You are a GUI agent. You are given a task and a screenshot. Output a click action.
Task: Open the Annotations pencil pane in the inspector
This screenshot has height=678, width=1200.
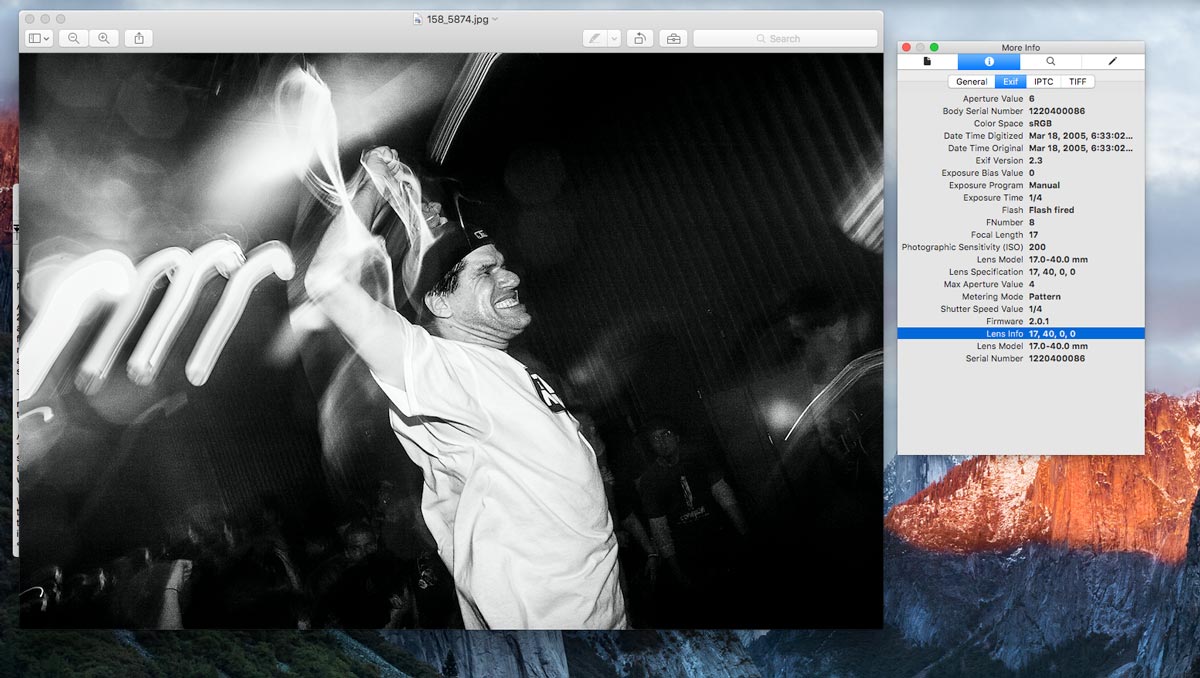tap(1112, 62)
